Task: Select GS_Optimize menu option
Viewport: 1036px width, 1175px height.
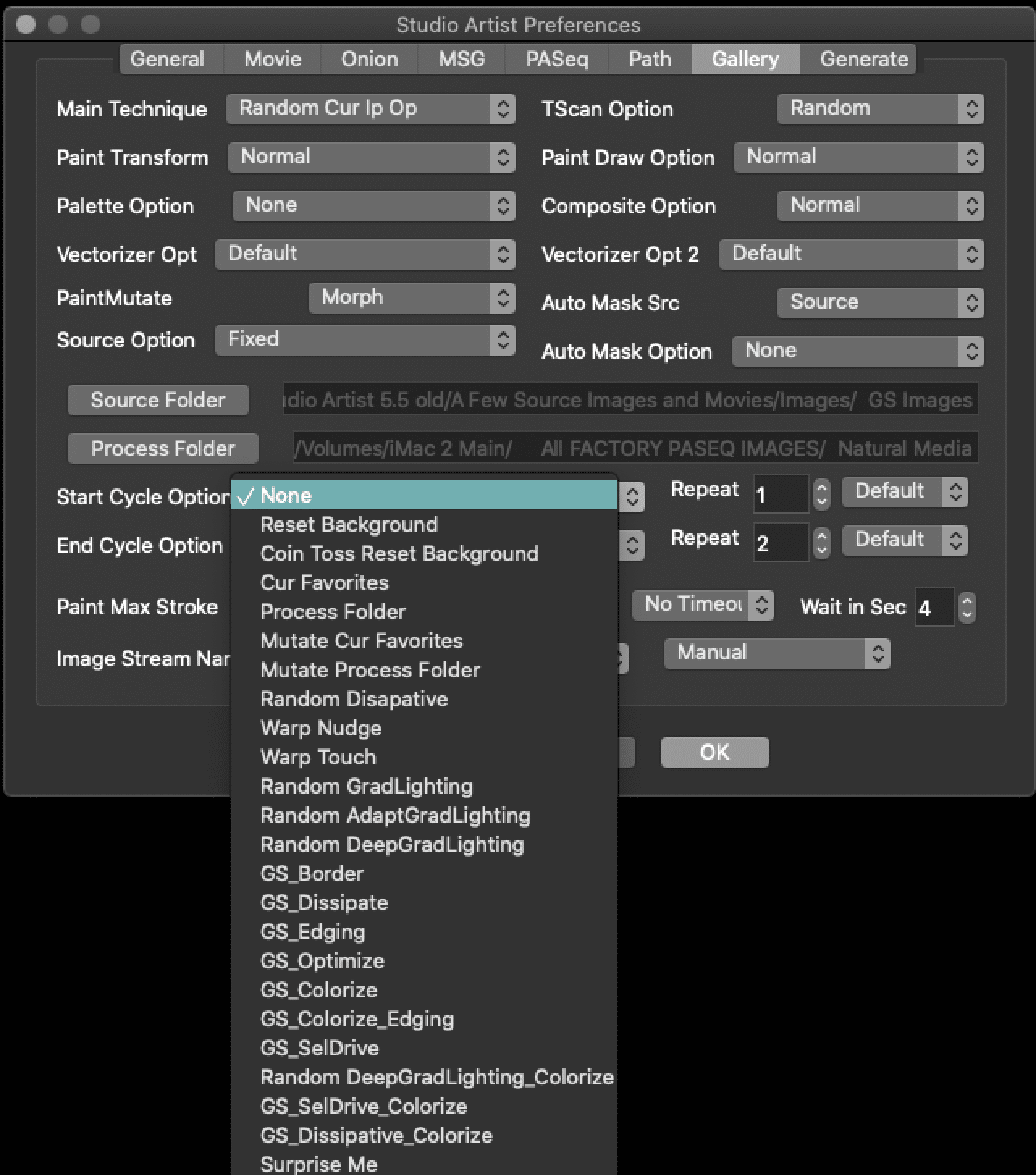Action: (x=424, y=961)
